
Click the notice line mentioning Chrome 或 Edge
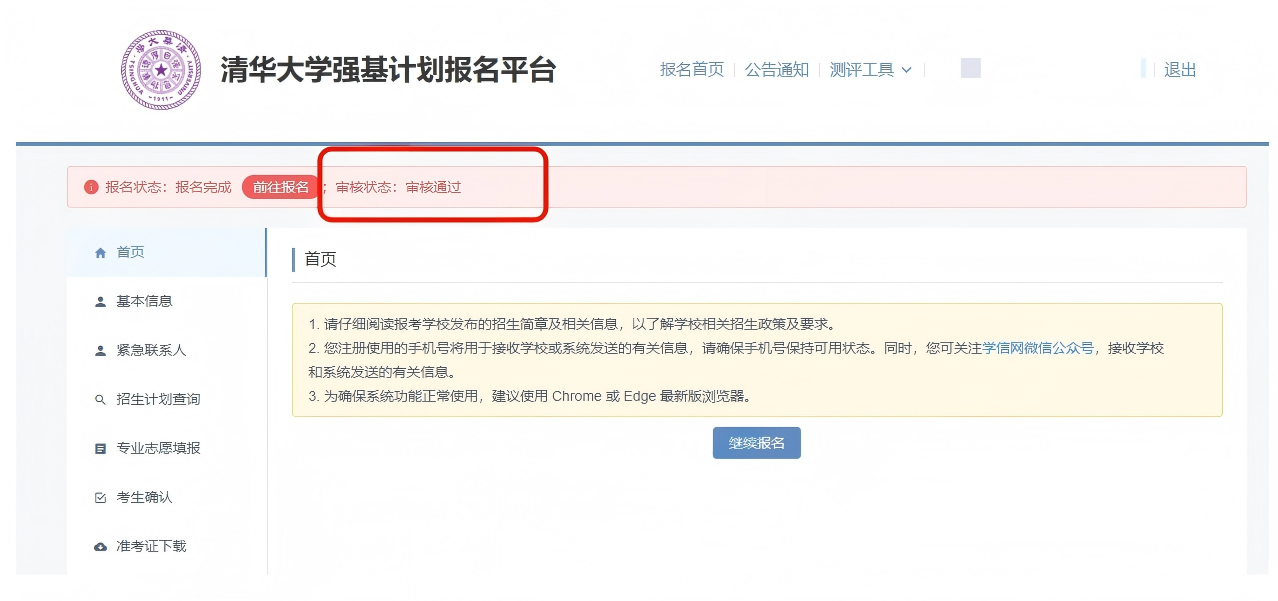click(530, 396)
